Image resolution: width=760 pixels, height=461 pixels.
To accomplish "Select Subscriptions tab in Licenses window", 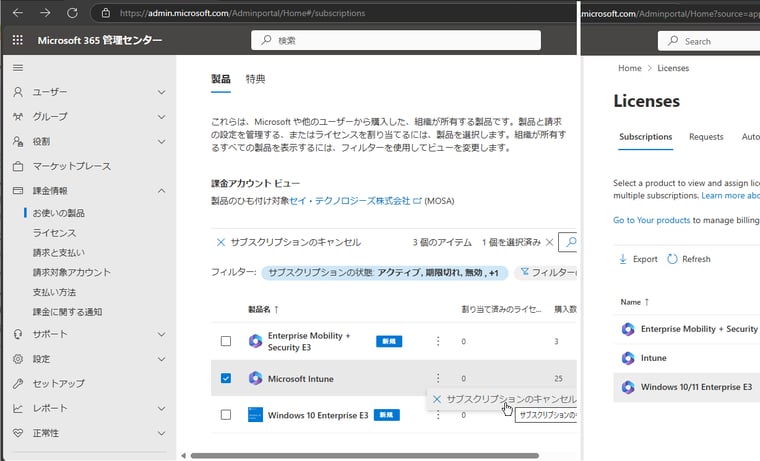I will 645,137.
